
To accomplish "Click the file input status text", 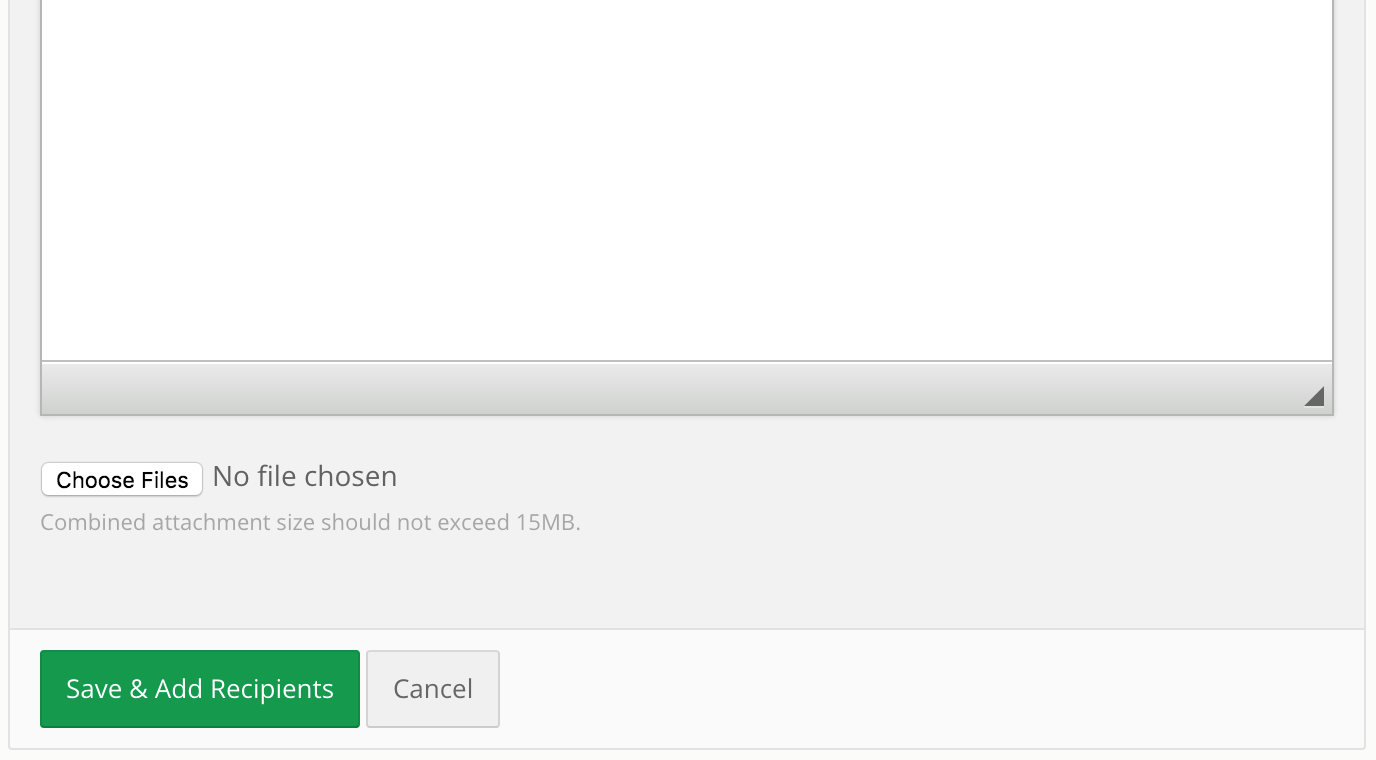I will pyautogui.click(x=305, y=476).
